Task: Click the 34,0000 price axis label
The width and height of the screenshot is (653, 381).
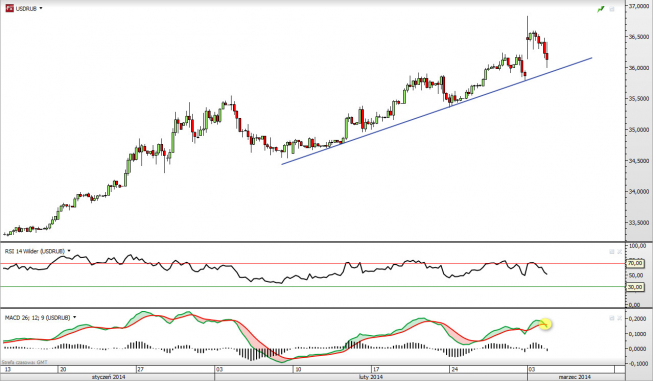Action: point(639,192)
